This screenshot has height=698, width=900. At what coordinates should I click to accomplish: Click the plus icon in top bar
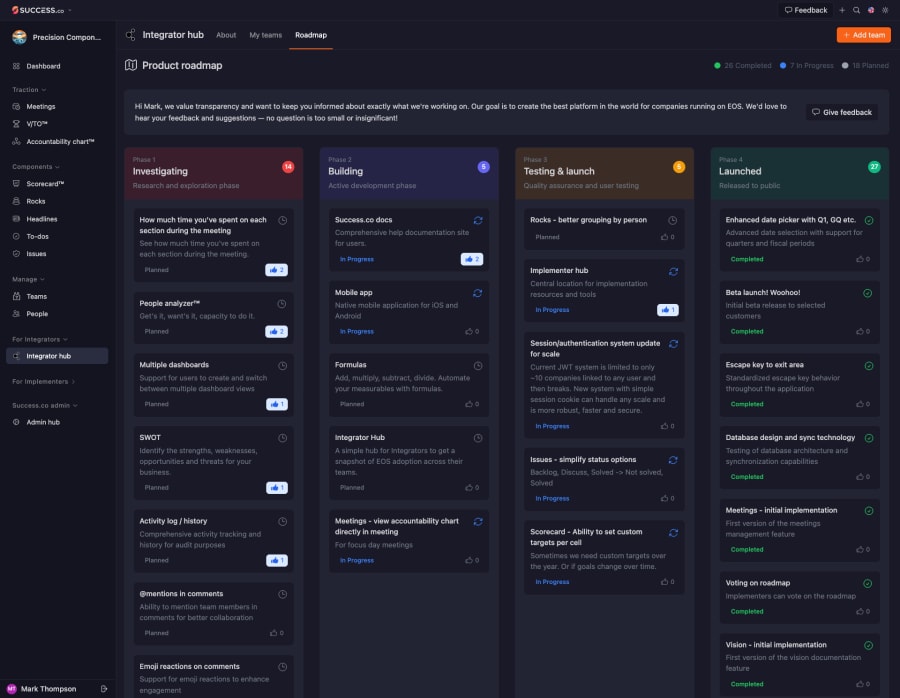pyautogui.click(x=841, y=10)
